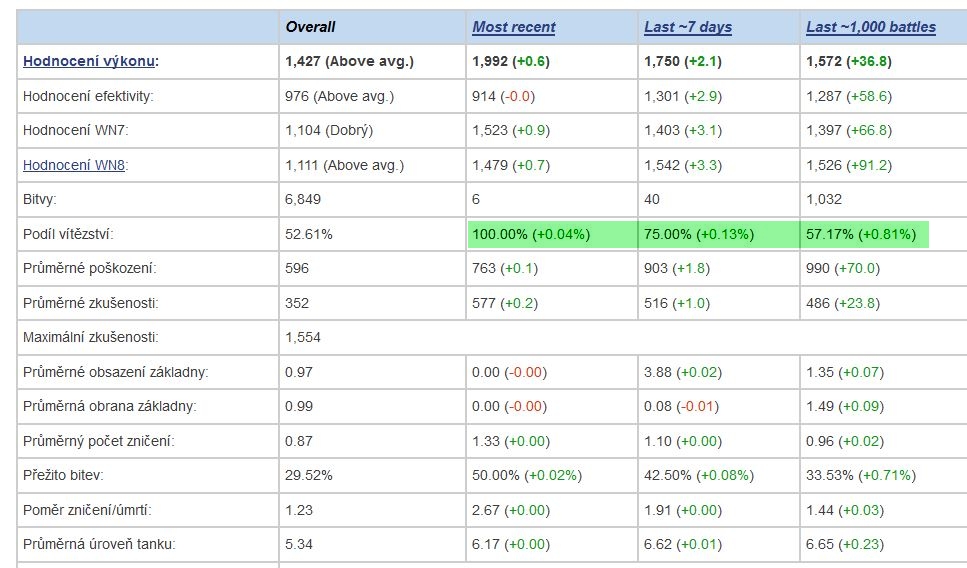This screenshot has width=967, height=568.
Task: Select the overall 1,427 (Above avg.) rating cell
Action: tap(349, 61)
